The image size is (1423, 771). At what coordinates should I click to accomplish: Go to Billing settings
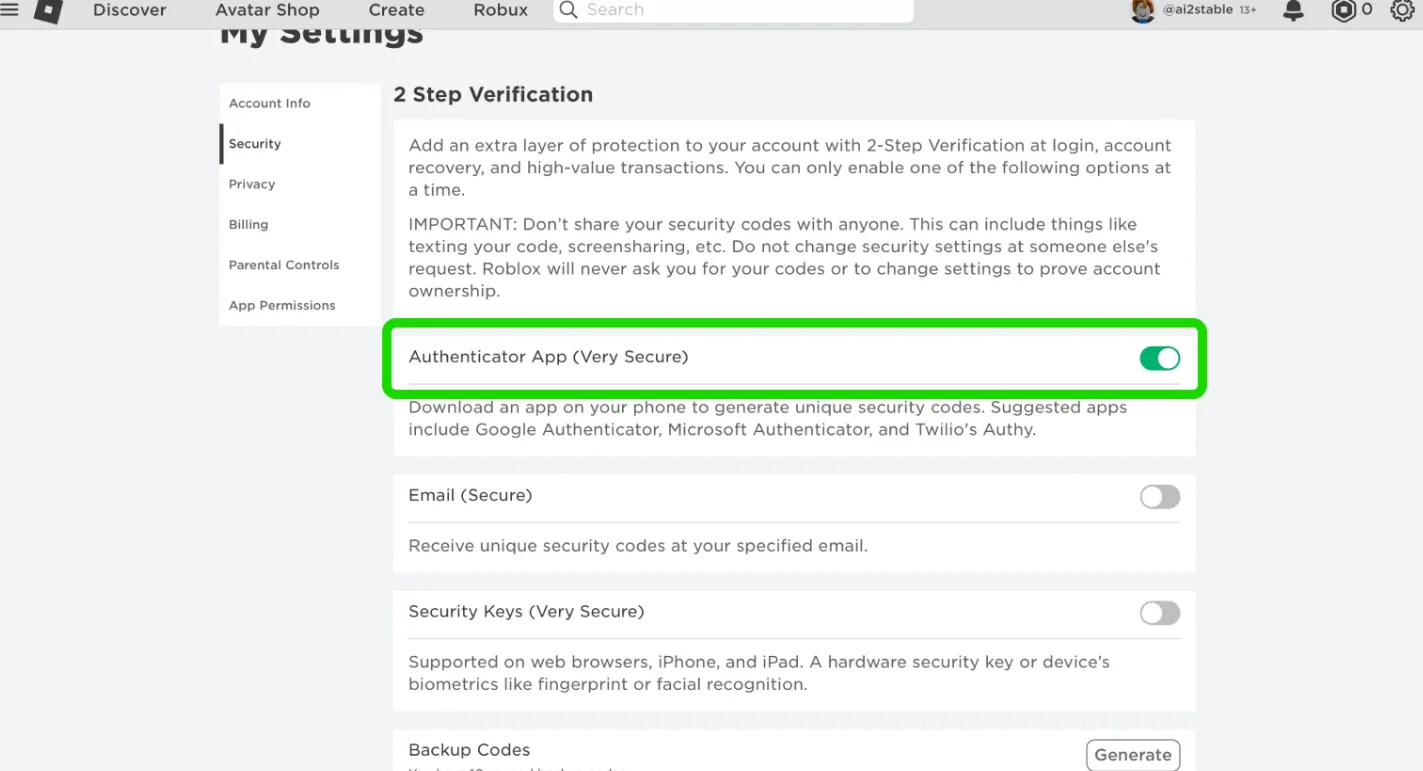tap(247, 224)
